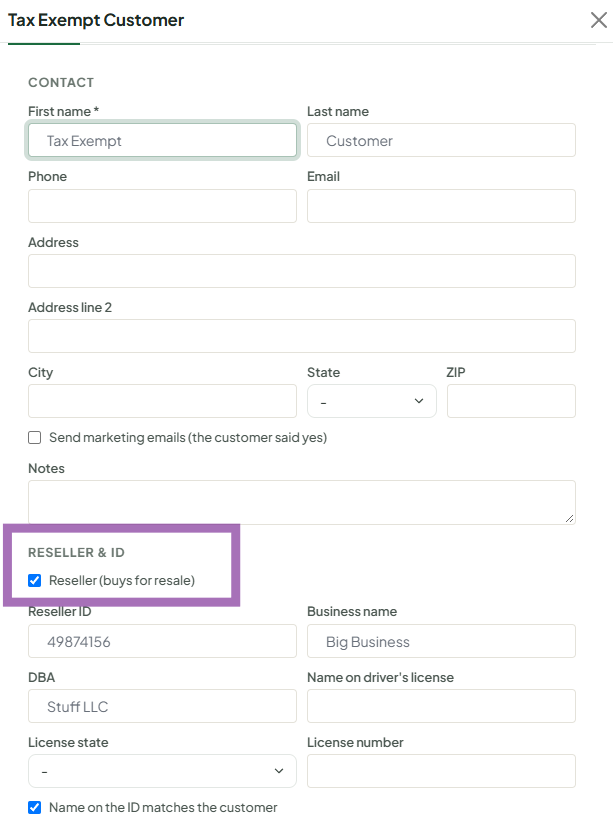Click the First name input field
This screenshot has width=613, height=833.
pyautogui.click(x=163, y=140)
